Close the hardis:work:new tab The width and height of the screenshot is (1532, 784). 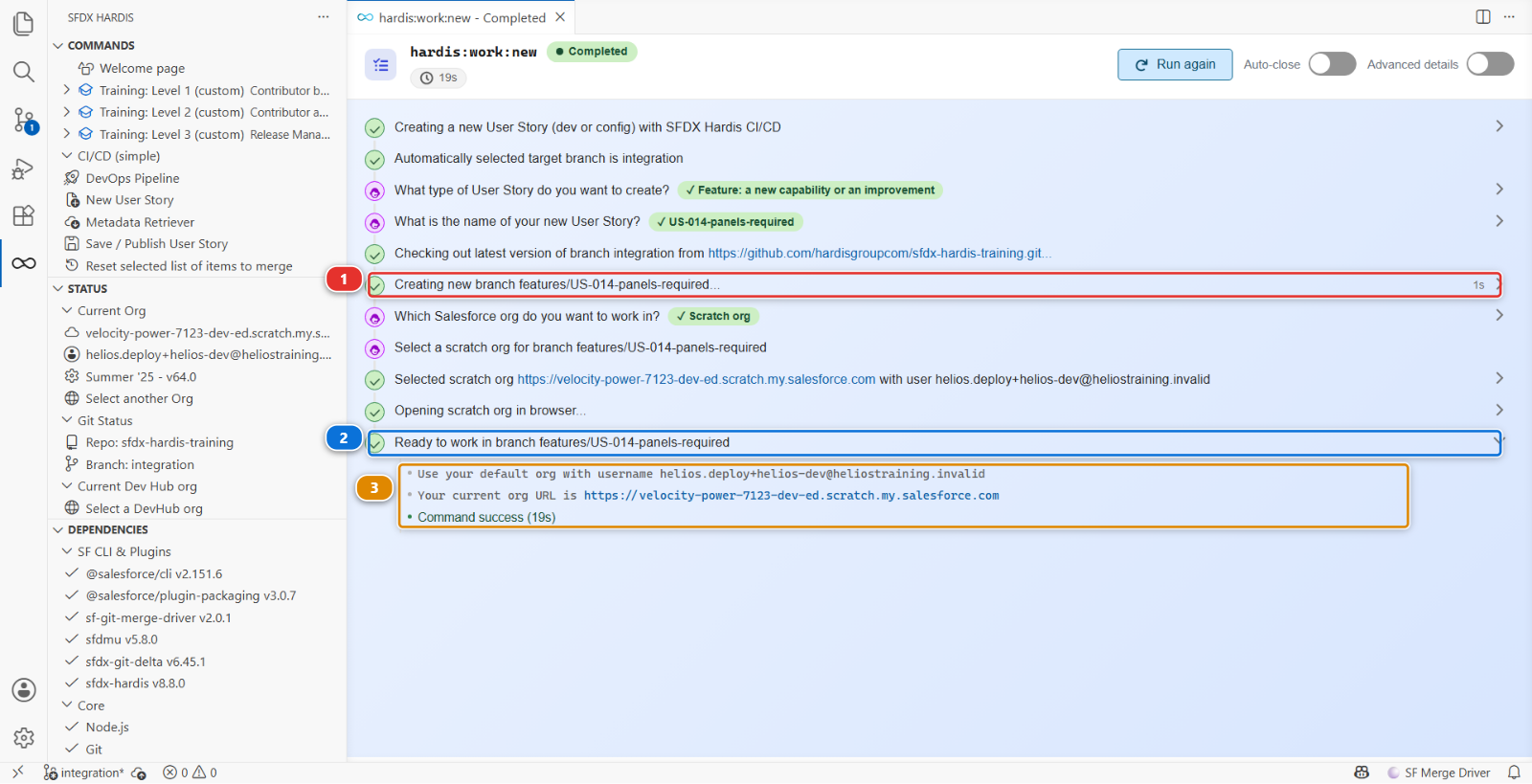pyautogui.click(x=560, y=17)
